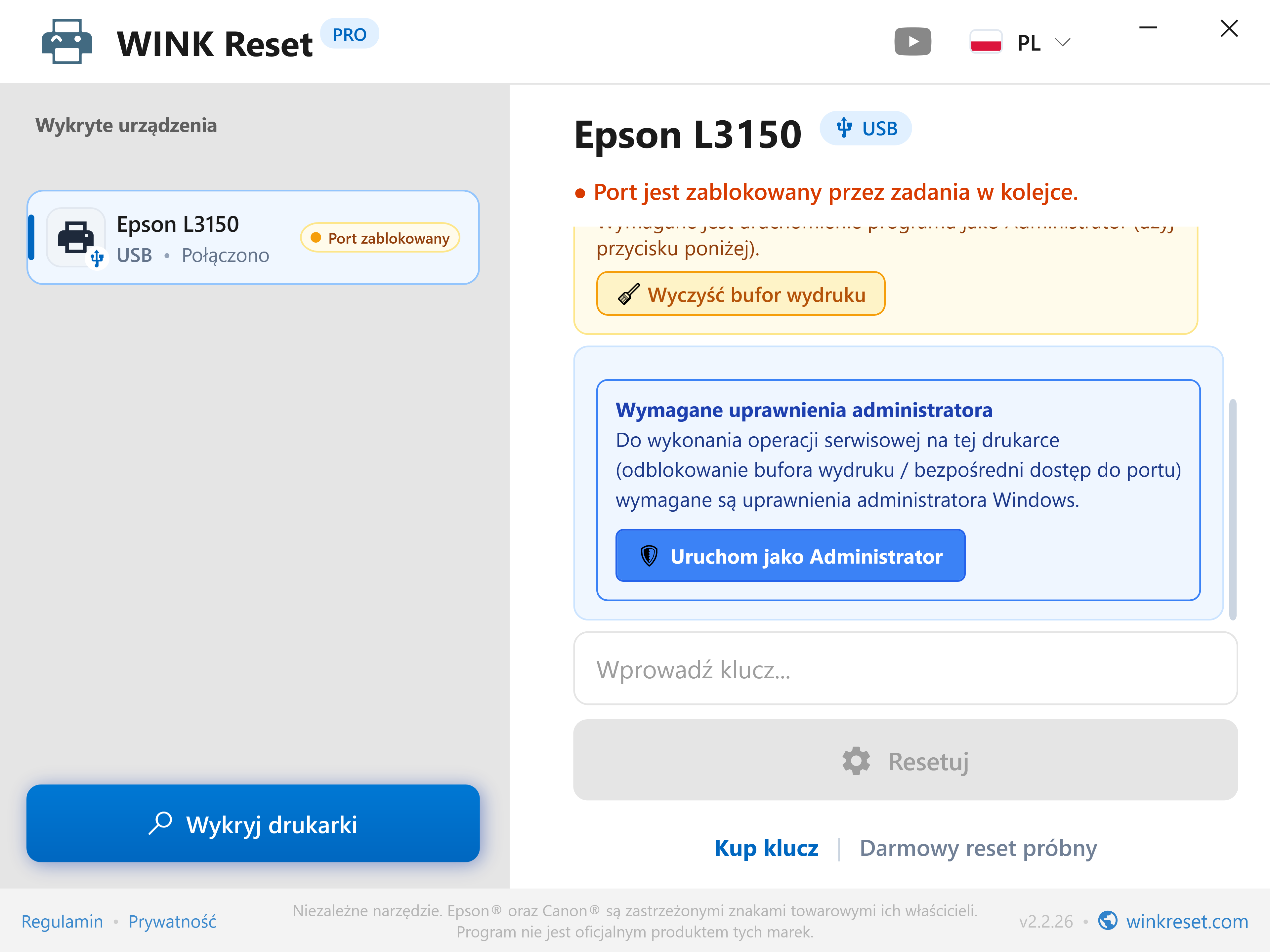
Task: Close the WINK Reset window
Action: point(1229,28)
